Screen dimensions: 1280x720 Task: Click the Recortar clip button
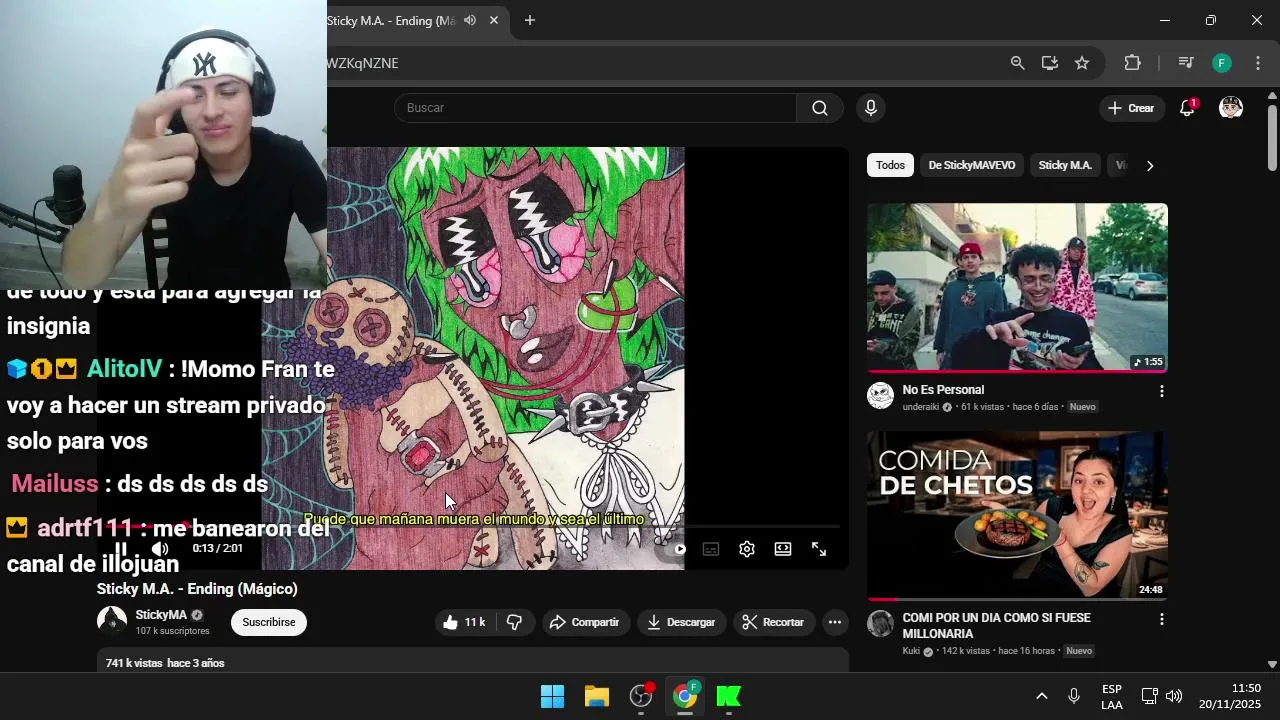click(773, 622)
